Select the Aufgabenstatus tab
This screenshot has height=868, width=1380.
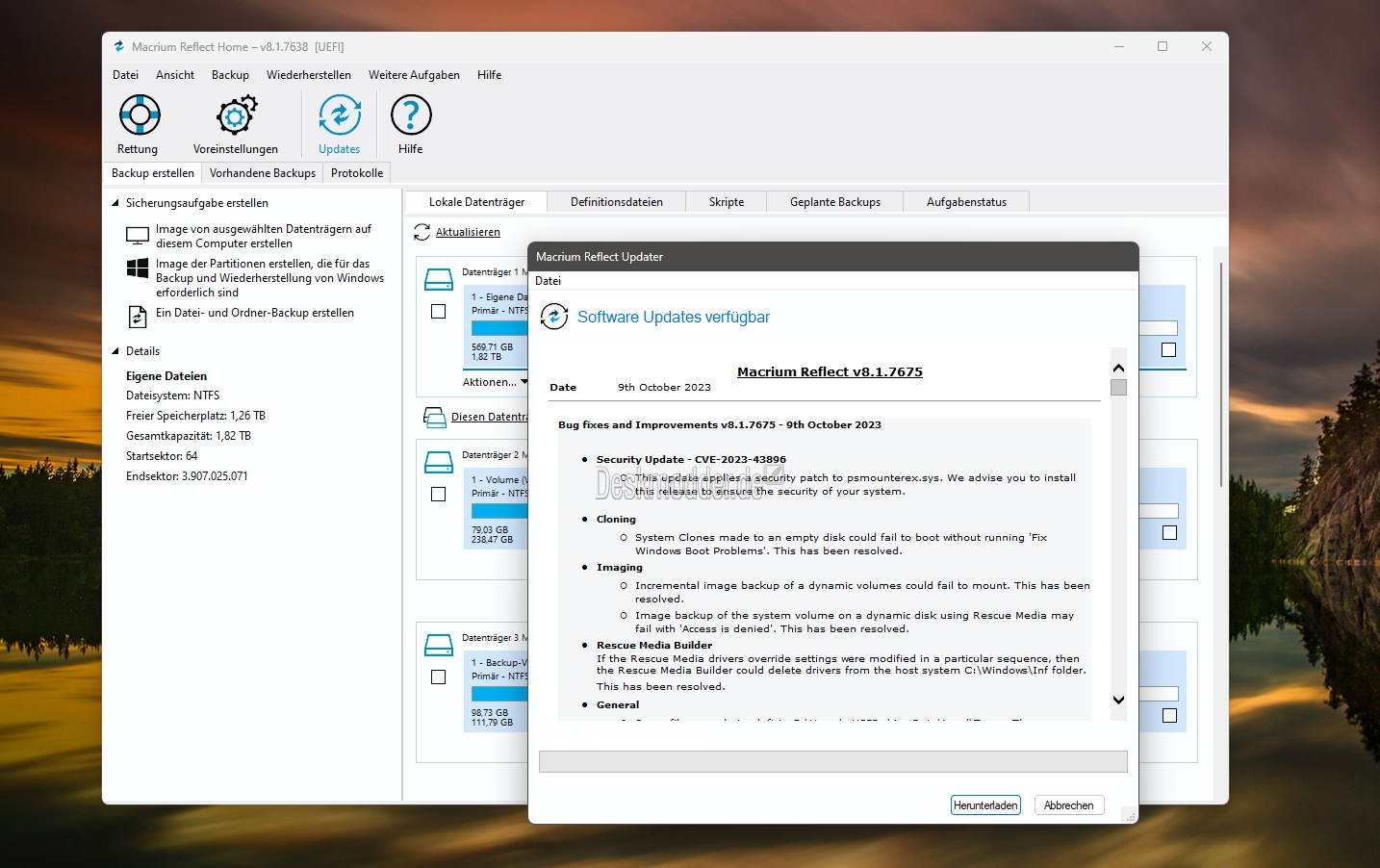(966, 202)
